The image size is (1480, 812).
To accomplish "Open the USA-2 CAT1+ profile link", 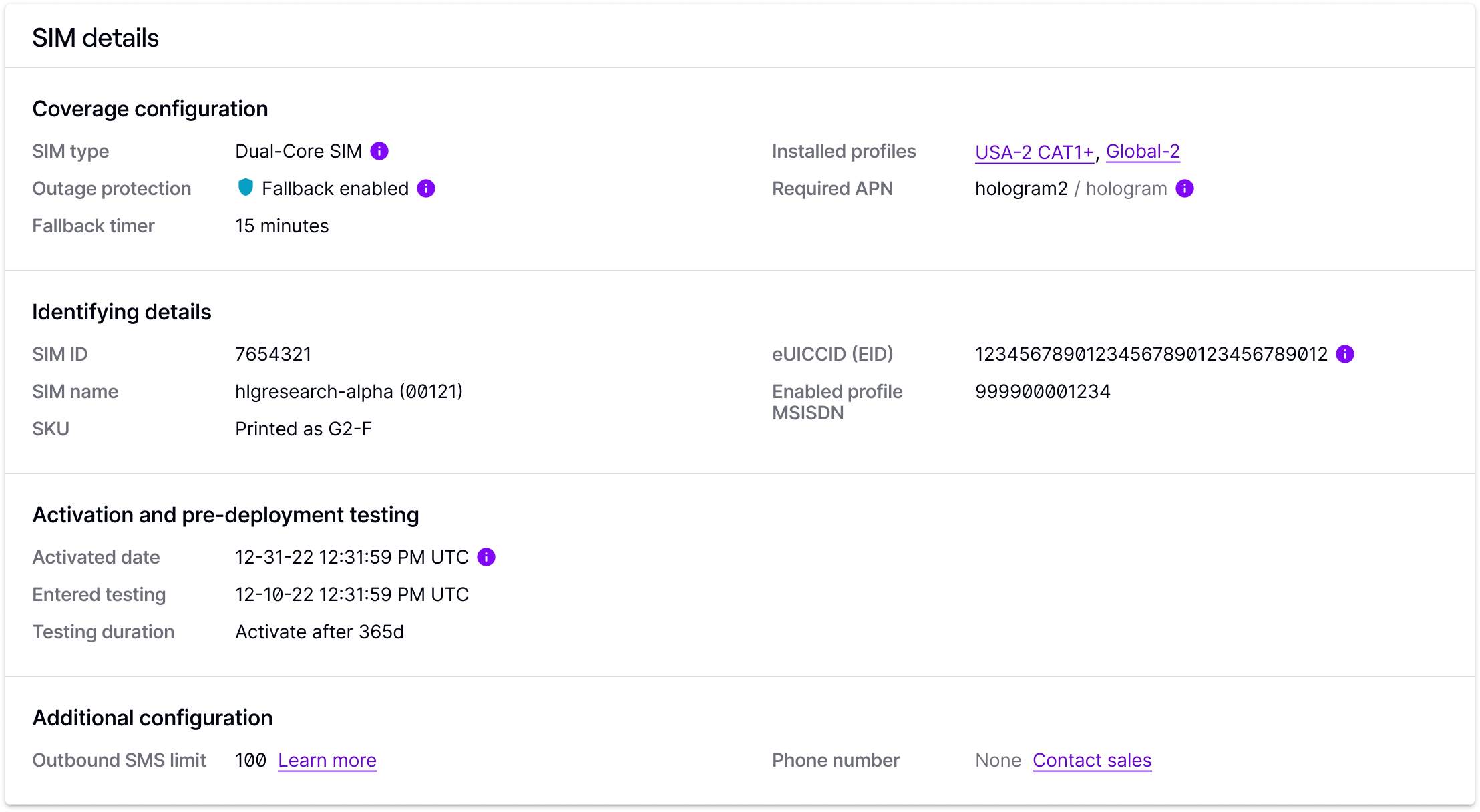I will pyautogui.click(x=1034, y=152).
